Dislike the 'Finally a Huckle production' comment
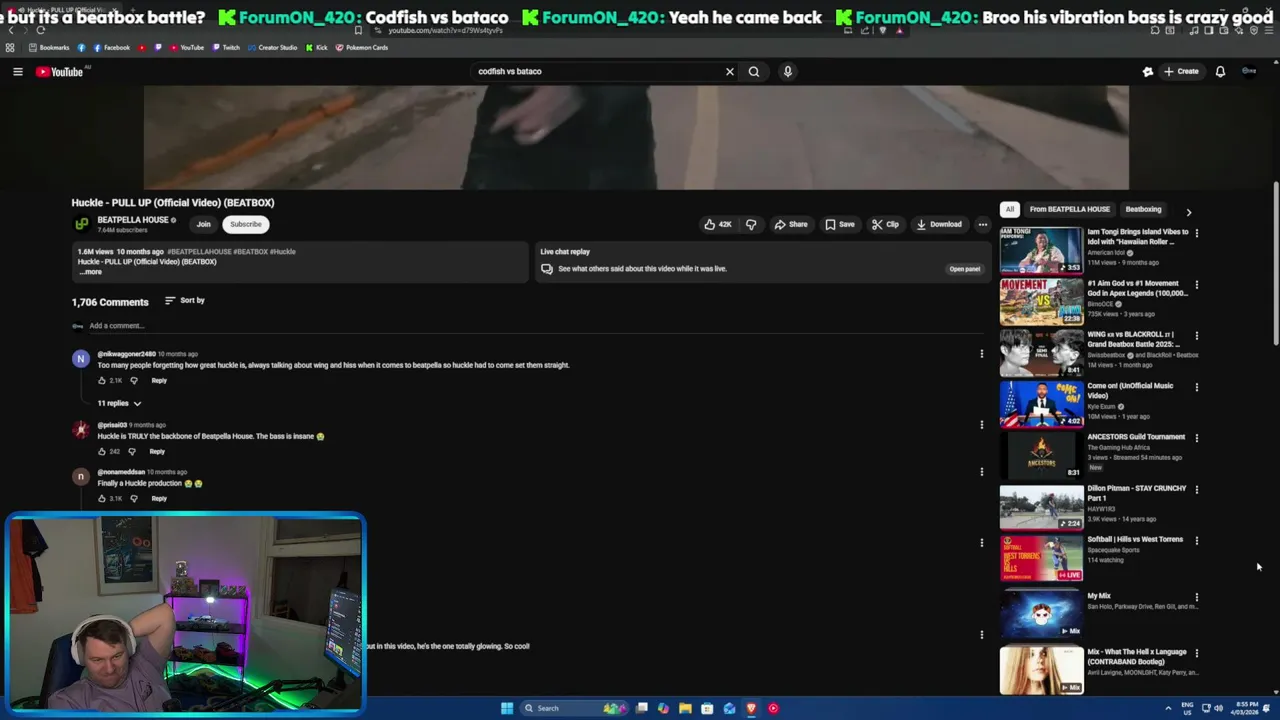Screen dimensions: 1280x720 [x=134, y=498]
